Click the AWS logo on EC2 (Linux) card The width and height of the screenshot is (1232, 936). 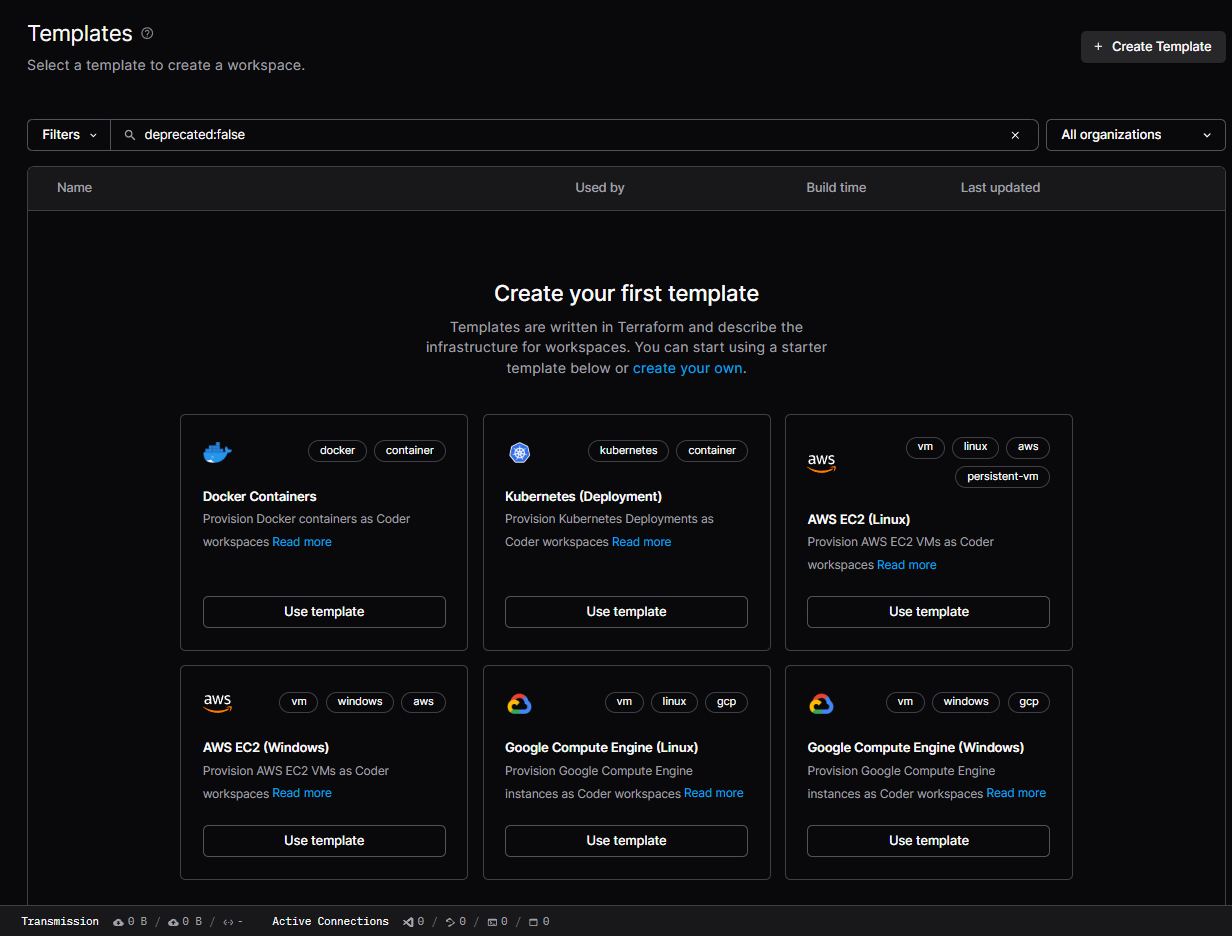[x=821, y=463]
